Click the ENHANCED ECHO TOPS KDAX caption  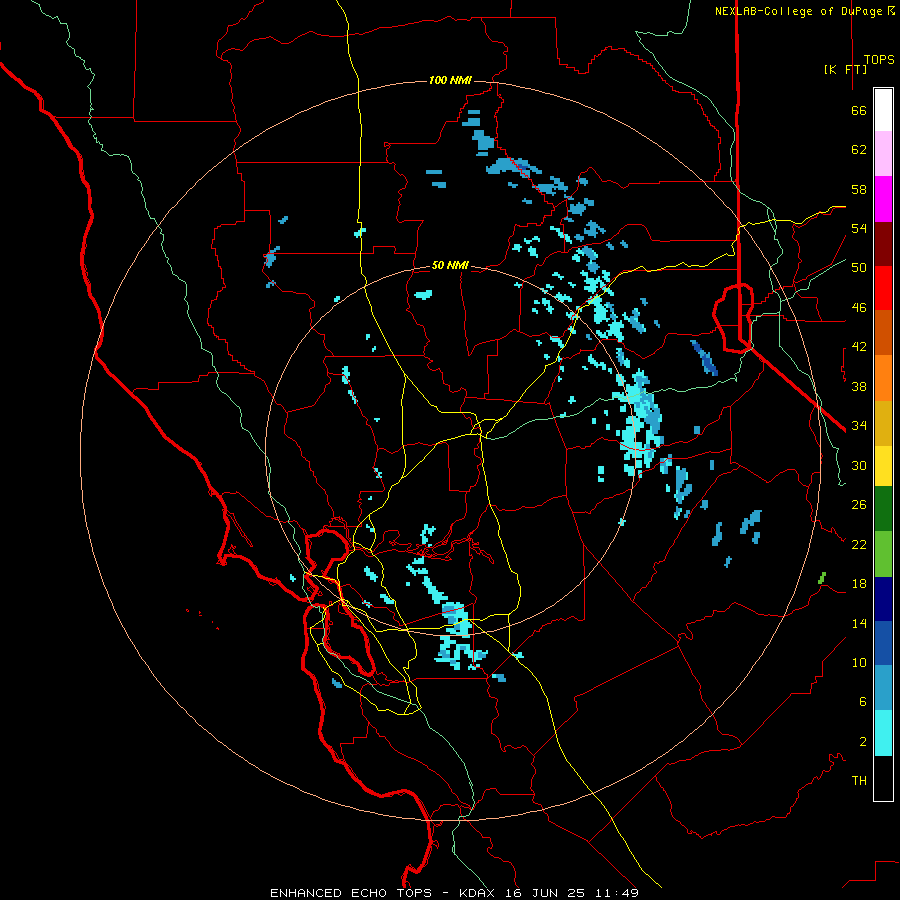tap(454, 893)
